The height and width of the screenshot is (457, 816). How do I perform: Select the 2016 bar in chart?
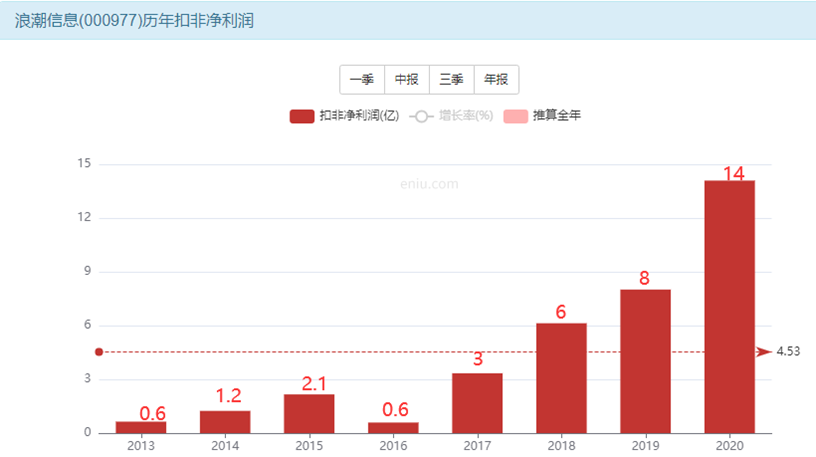click(393, 428)
